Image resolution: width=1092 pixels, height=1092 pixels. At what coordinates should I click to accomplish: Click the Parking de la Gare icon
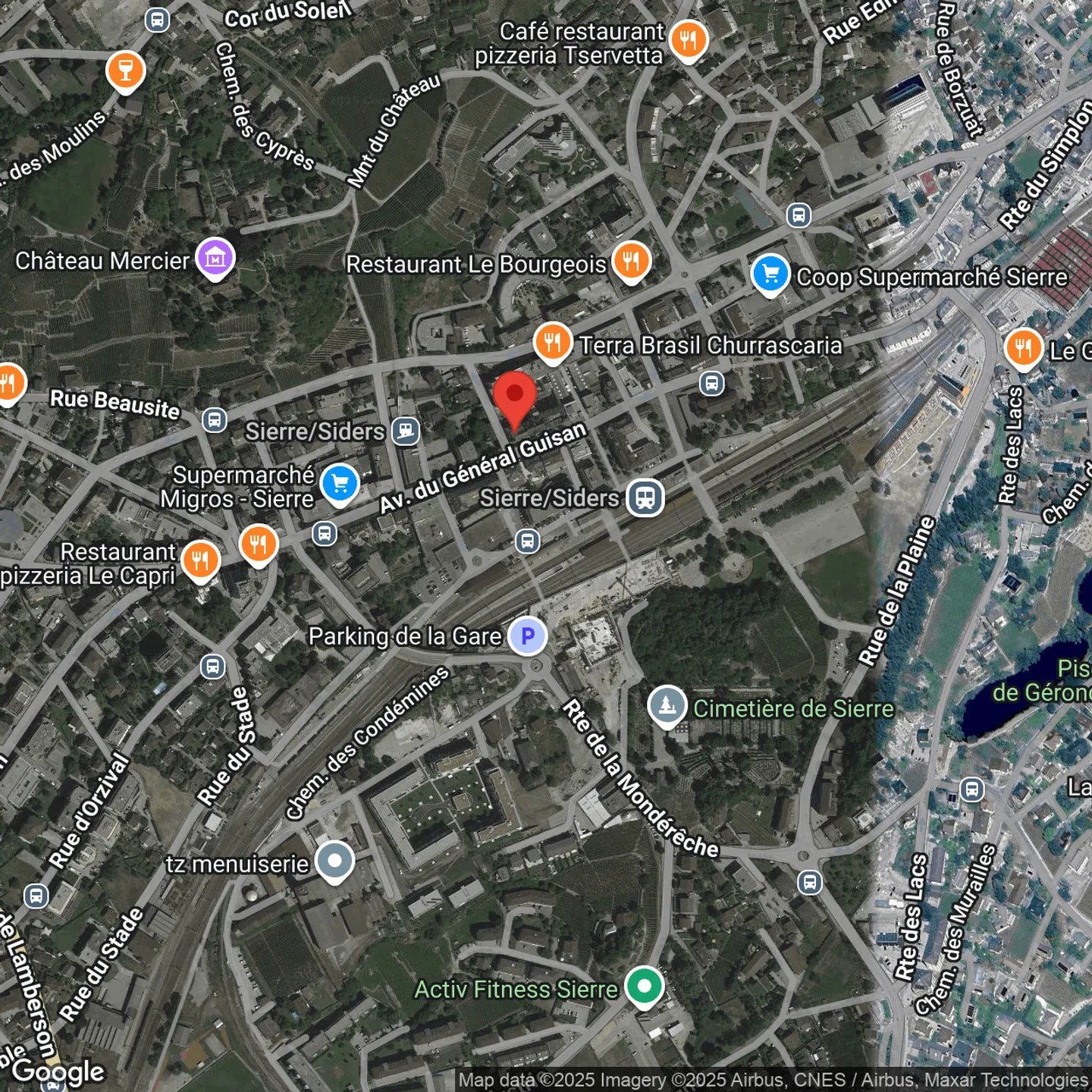click(528, 635)
